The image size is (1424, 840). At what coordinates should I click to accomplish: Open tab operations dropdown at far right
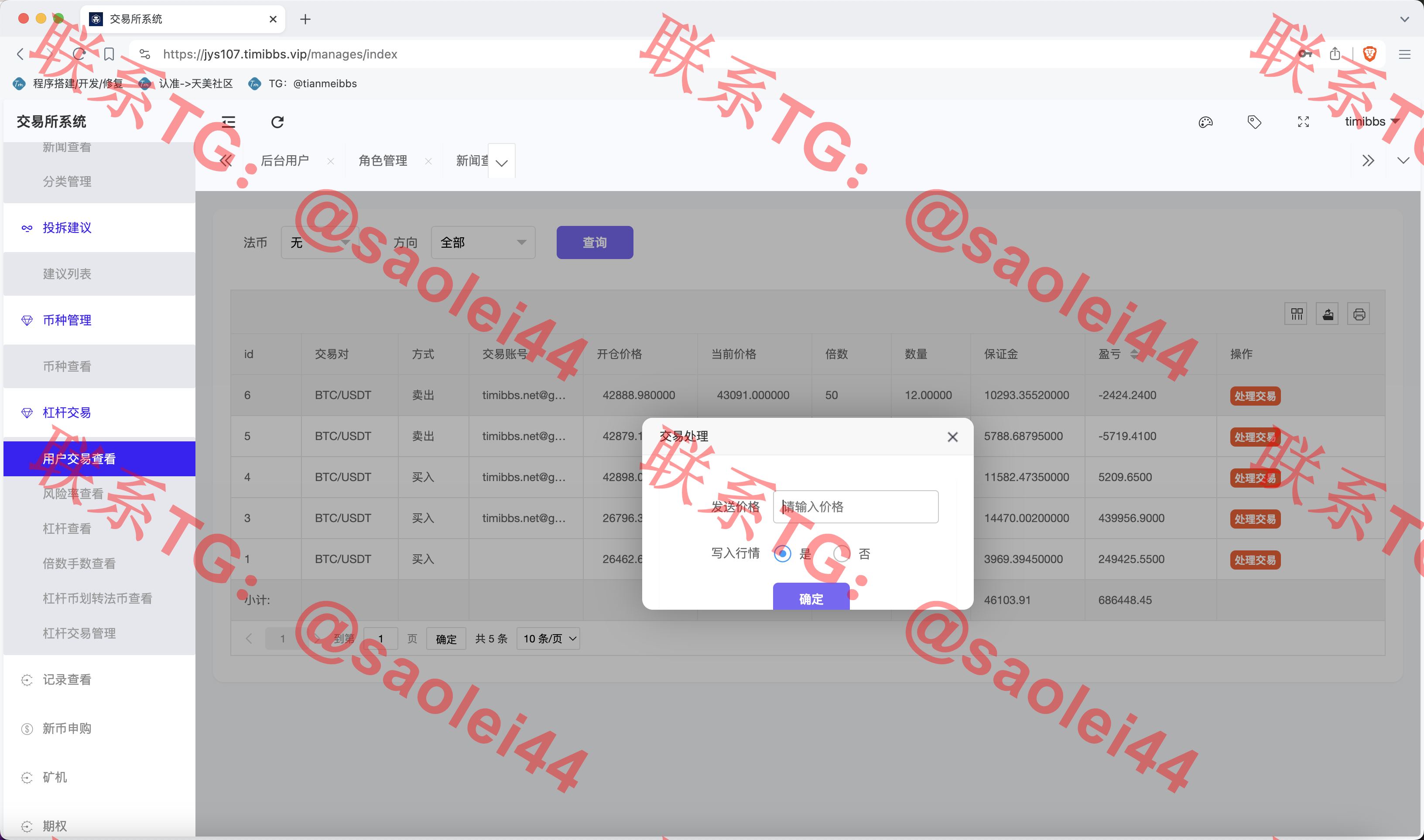1403,161
